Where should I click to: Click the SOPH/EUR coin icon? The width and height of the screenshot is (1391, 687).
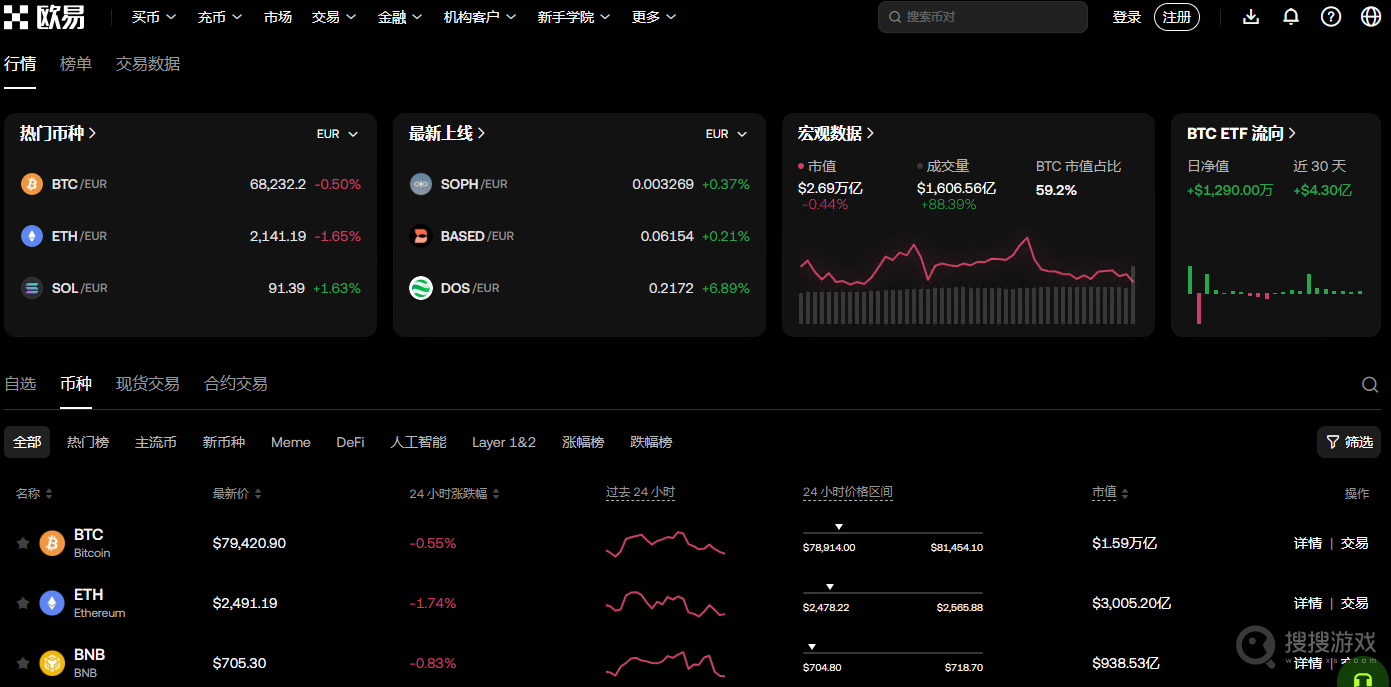point(421,184)
